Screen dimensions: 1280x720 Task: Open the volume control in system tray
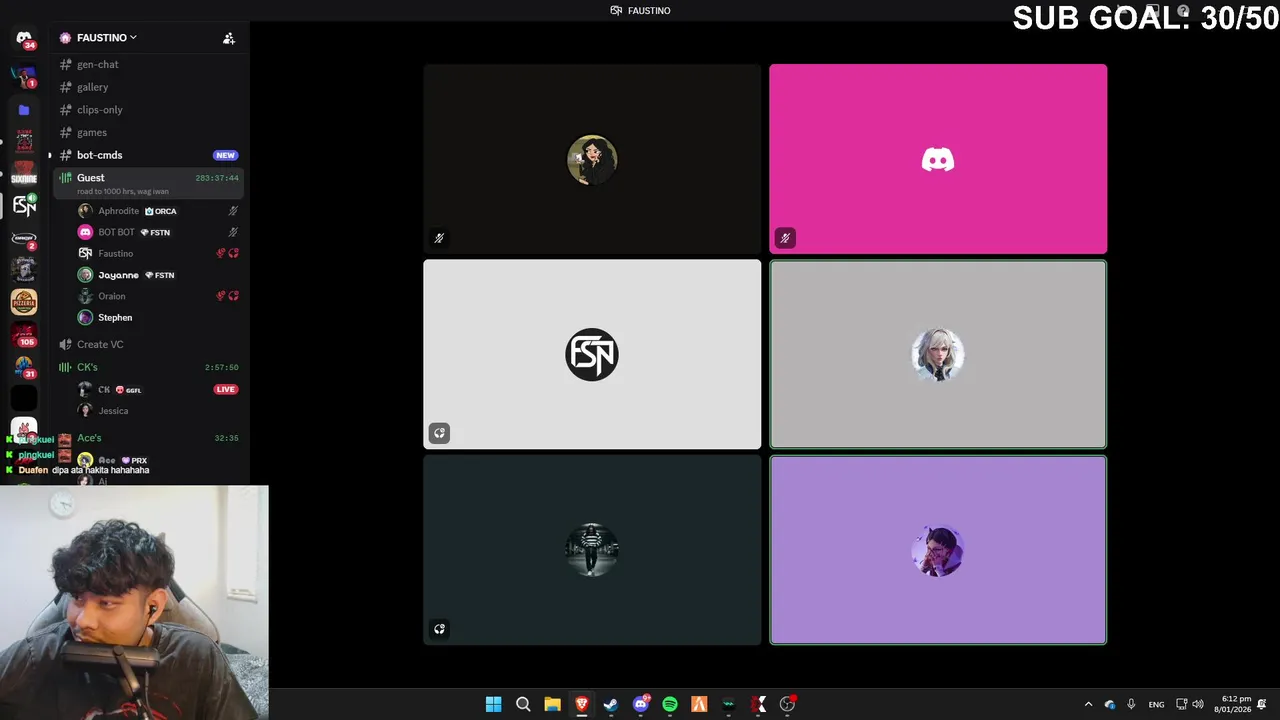1198,704
